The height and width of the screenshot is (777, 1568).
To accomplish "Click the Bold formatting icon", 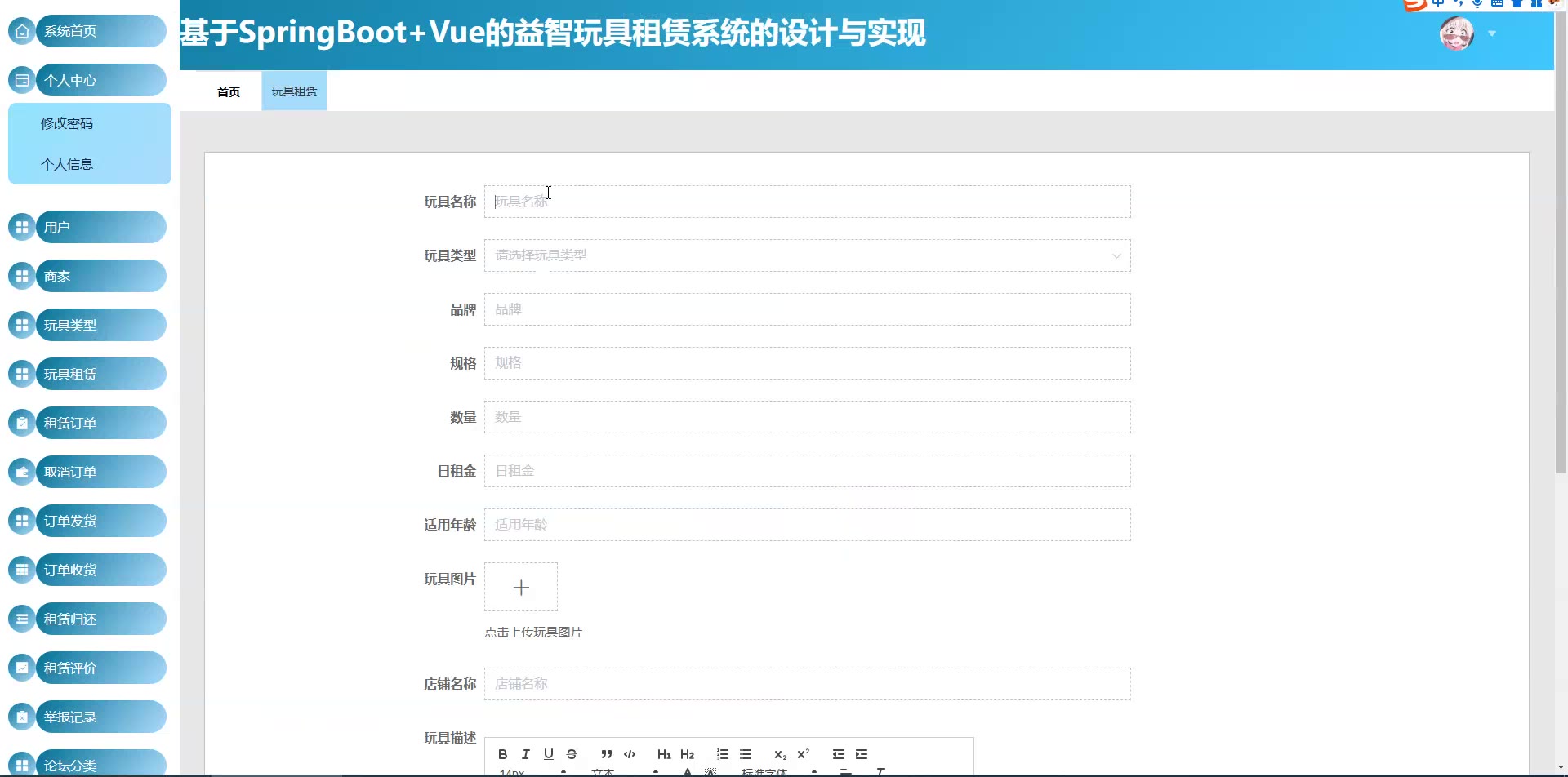I will coord(503,754).
